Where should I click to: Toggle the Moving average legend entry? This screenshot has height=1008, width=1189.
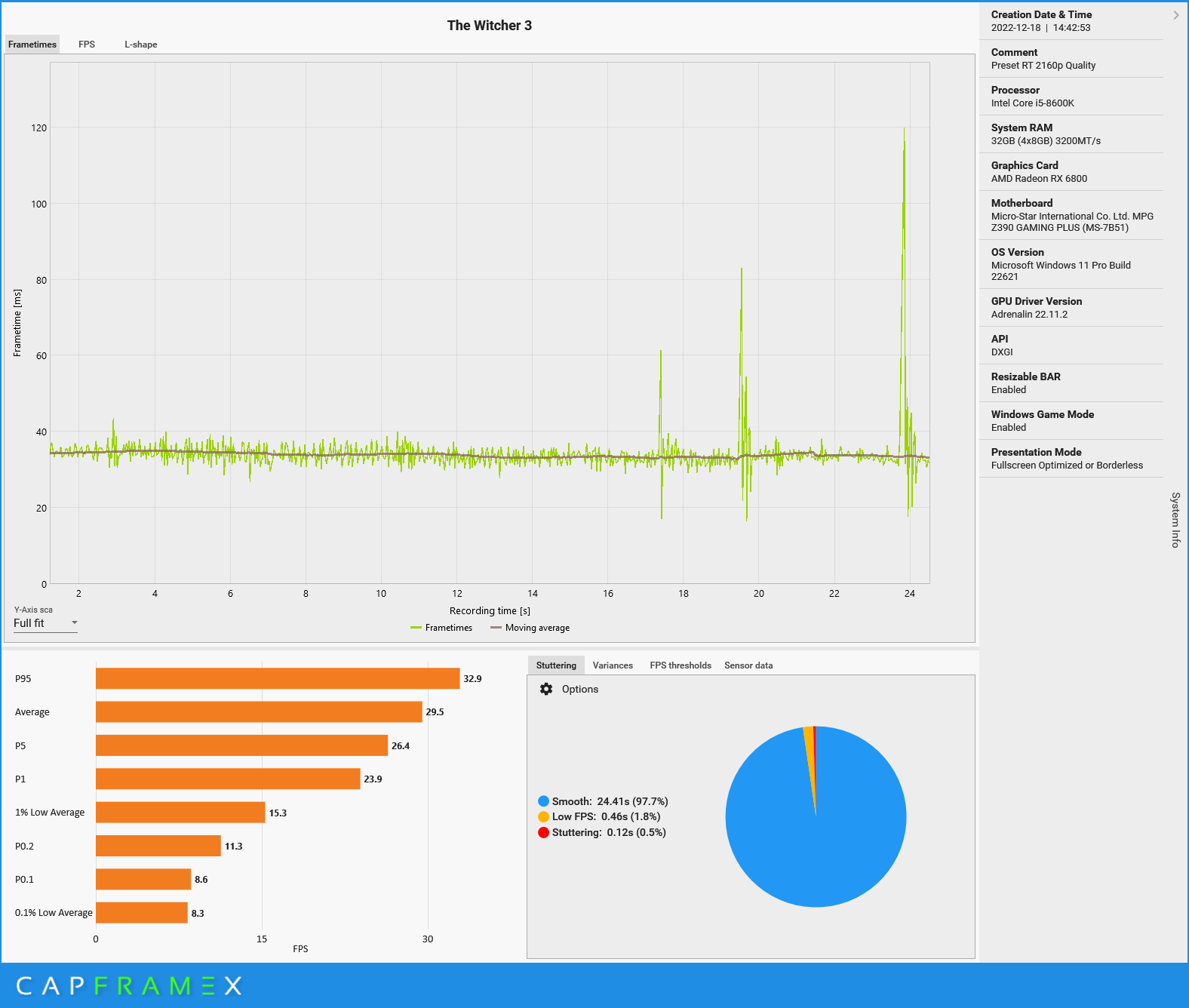coord(530,628)
